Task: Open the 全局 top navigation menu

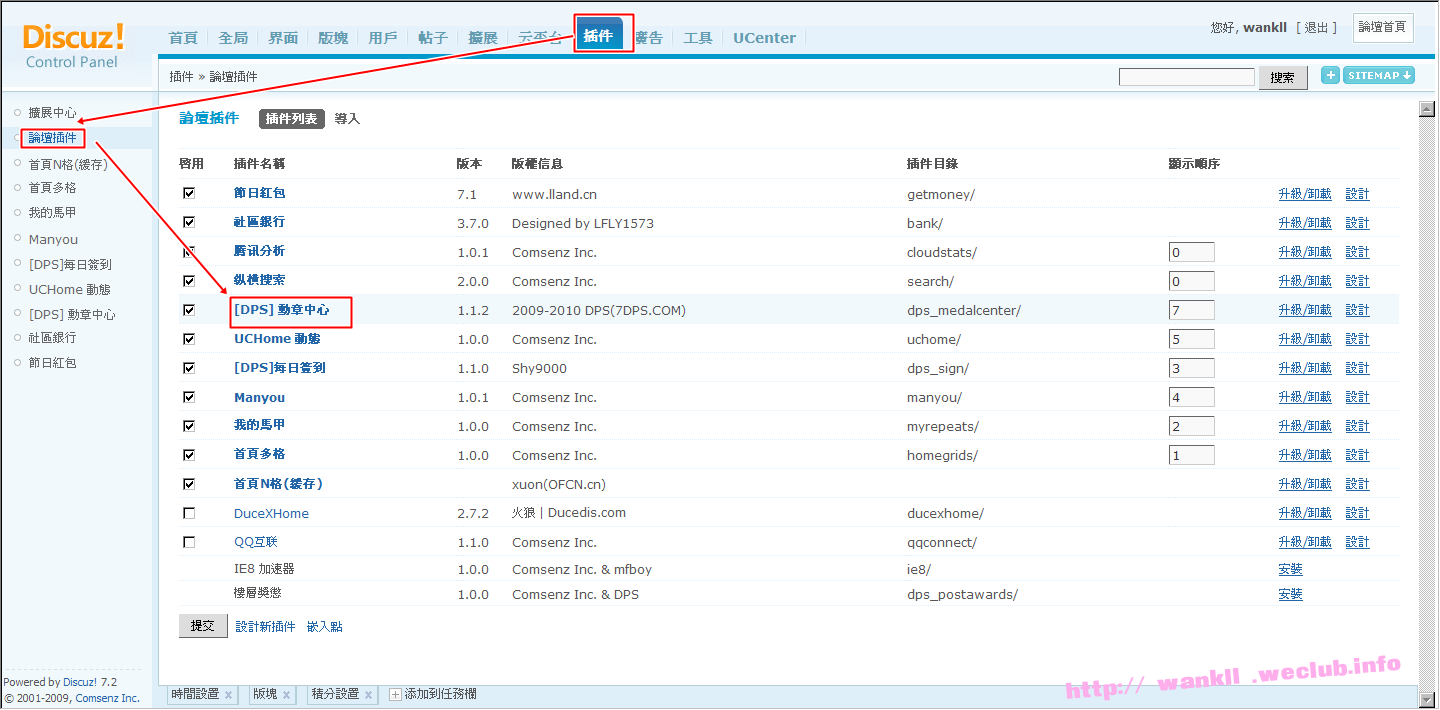Action: (233, 38)
